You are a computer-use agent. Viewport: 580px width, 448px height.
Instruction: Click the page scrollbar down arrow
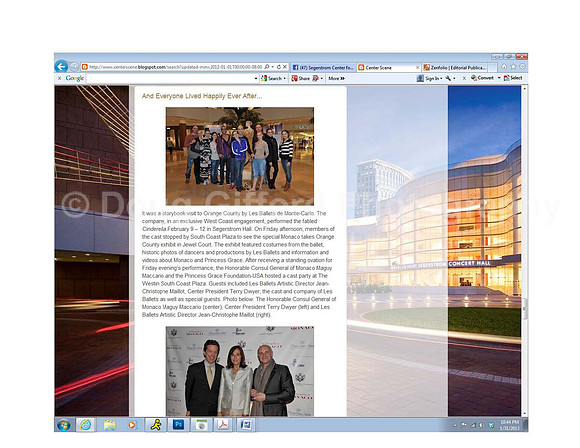coord(525,413)
